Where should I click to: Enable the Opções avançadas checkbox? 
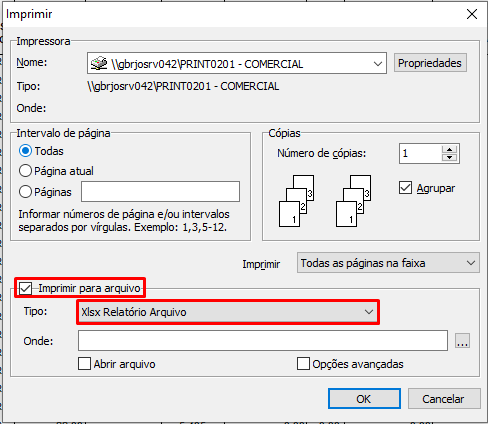(303, 364)
